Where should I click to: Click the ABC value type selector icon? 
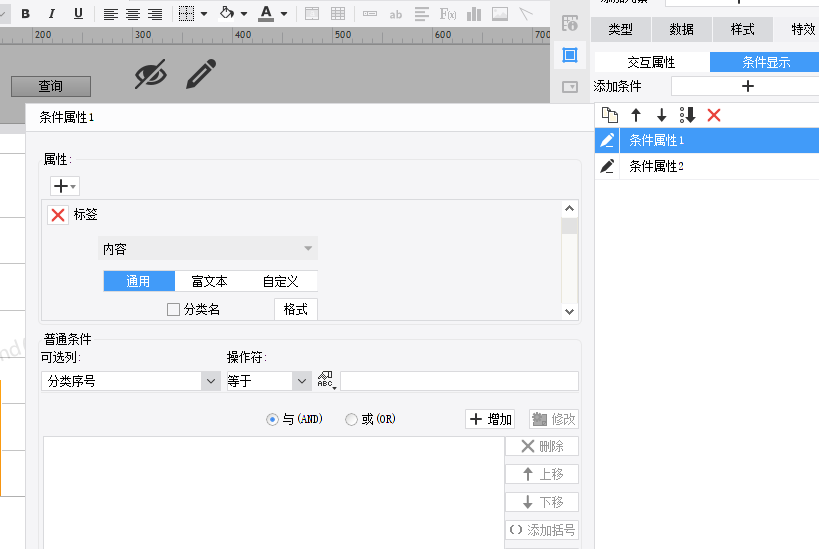[326, 381]
